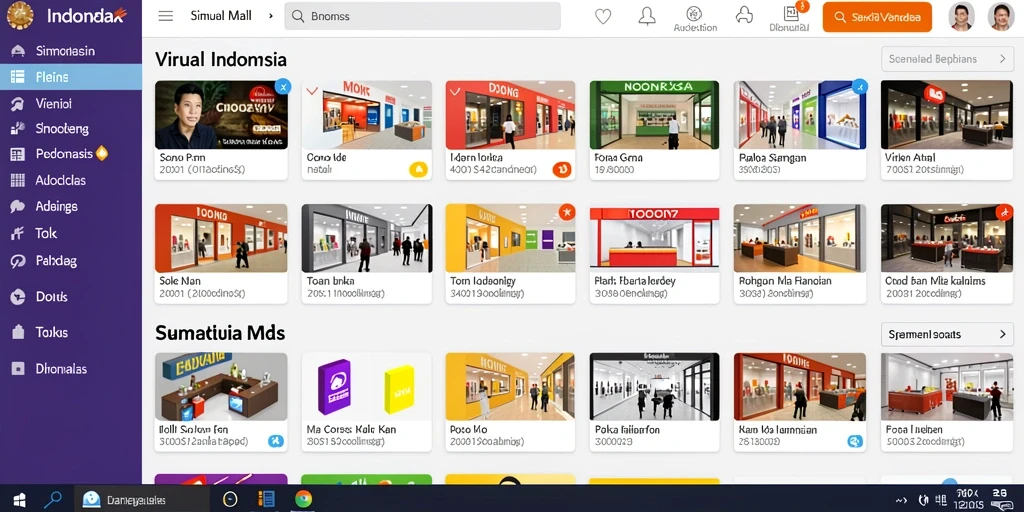Open Chrome from the taskbar

[x=303, y=500]
